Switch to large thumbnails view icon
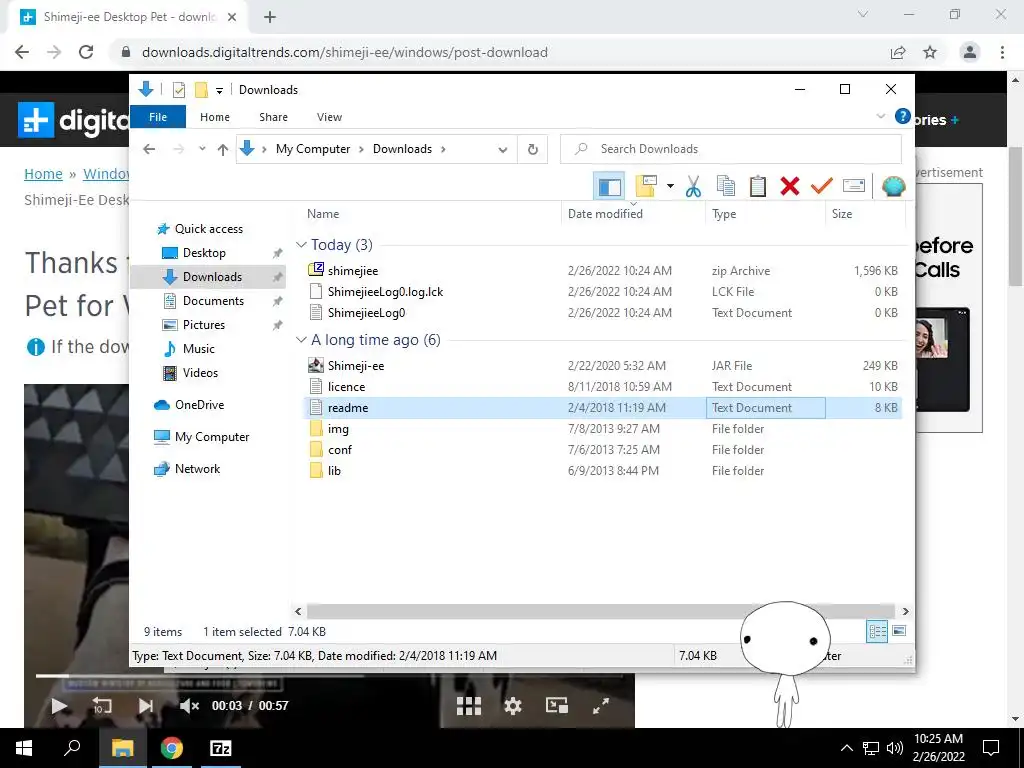The height and width of the screenshot is (768, 1024). (899, 631)
